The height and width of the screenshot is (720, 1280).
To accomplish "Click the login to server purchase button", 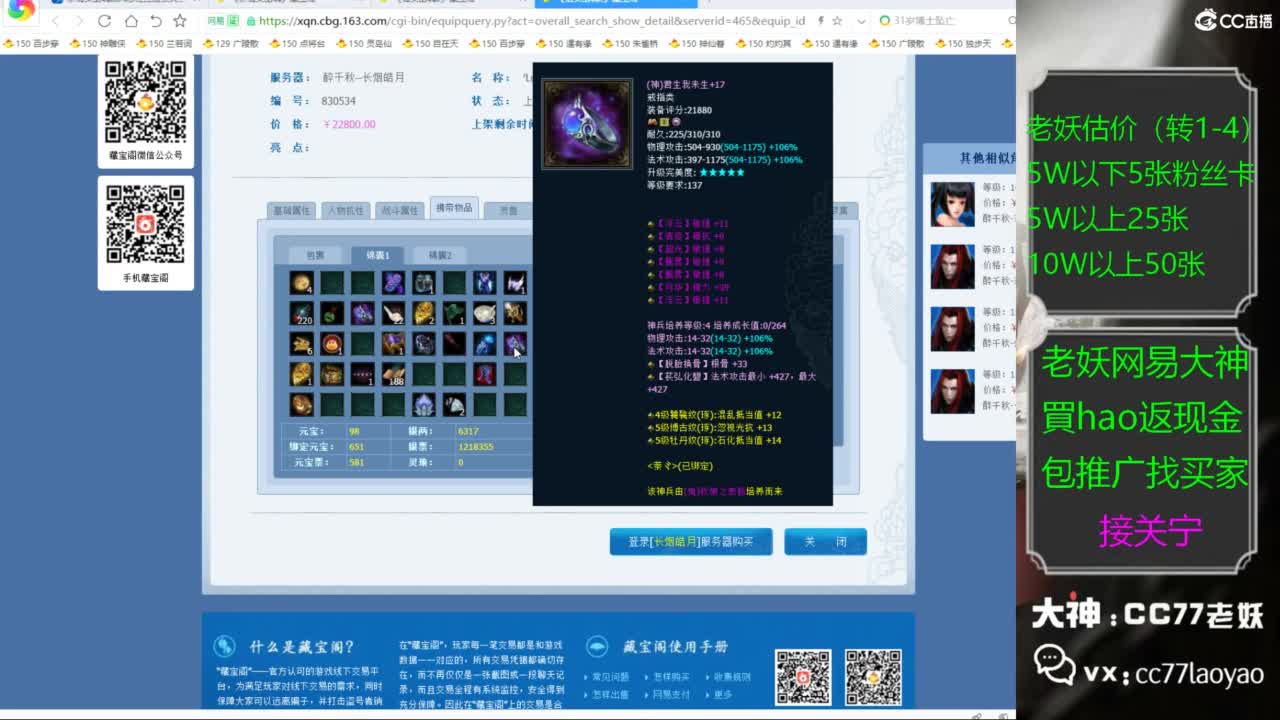I will [x=690, y=542].
